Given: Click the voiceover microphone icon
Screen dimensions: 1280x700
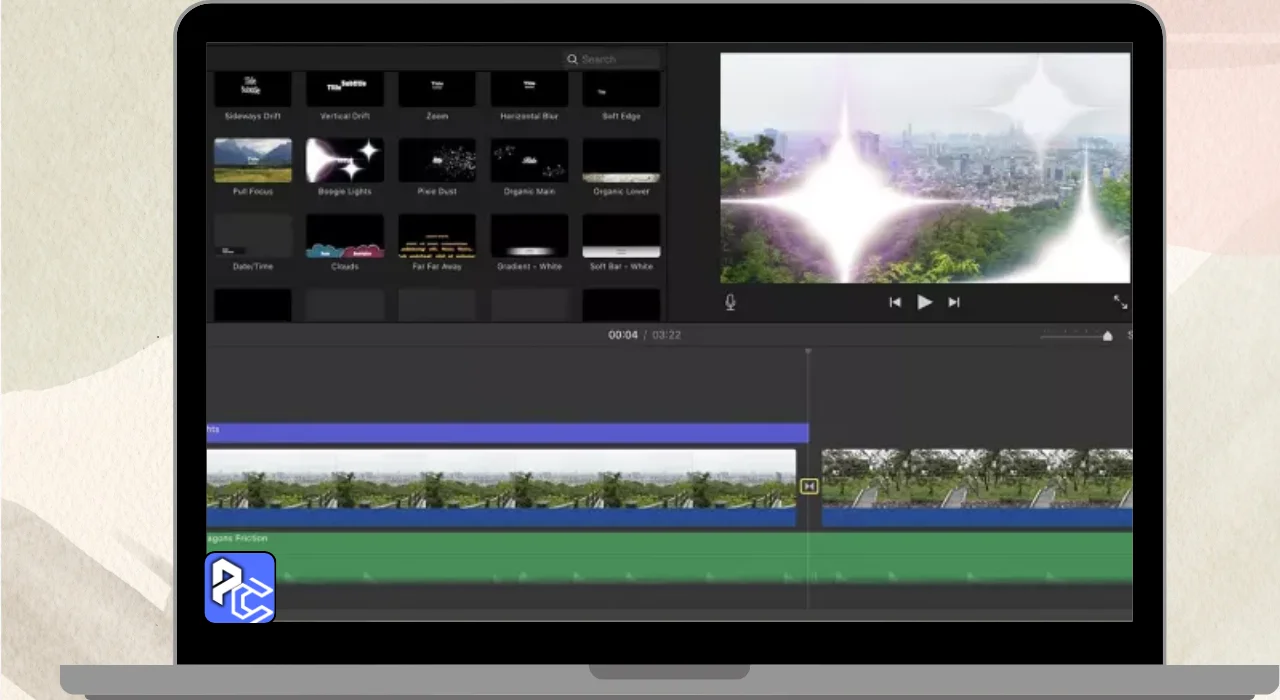Looking at the screenshot, I should pyautogui.click(x=730, y=302).
